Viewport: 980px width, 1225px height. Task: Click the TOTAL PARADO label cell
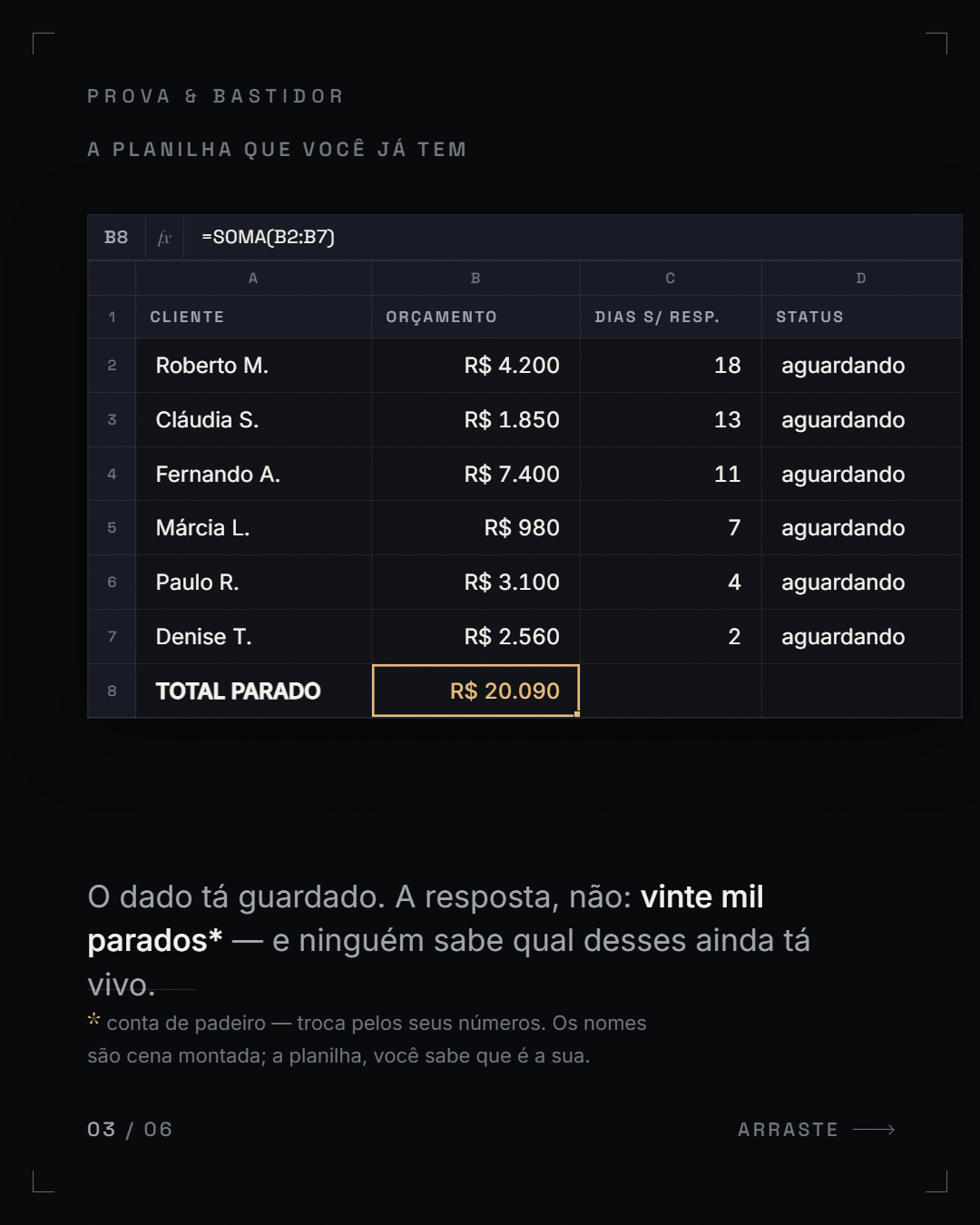(253, 691)
